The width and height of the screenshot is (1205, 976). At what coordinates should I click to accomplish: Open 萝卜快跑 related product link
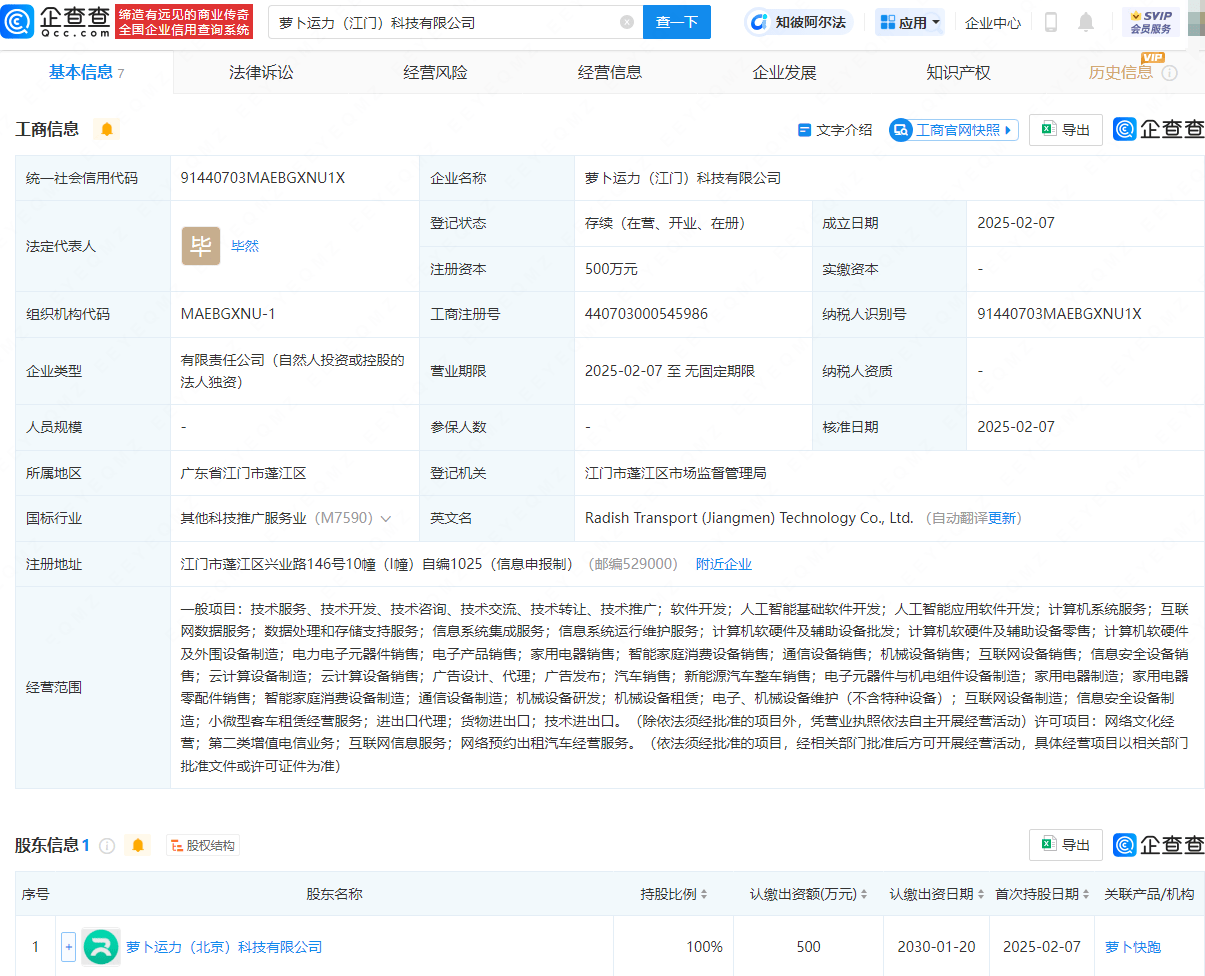(x=1133, y=947)
